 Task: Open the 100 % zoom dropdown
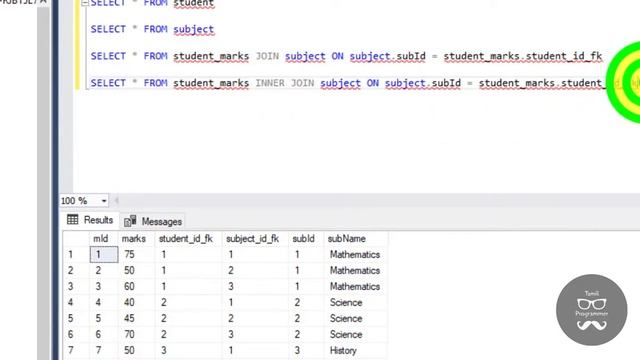coord(104,201)
